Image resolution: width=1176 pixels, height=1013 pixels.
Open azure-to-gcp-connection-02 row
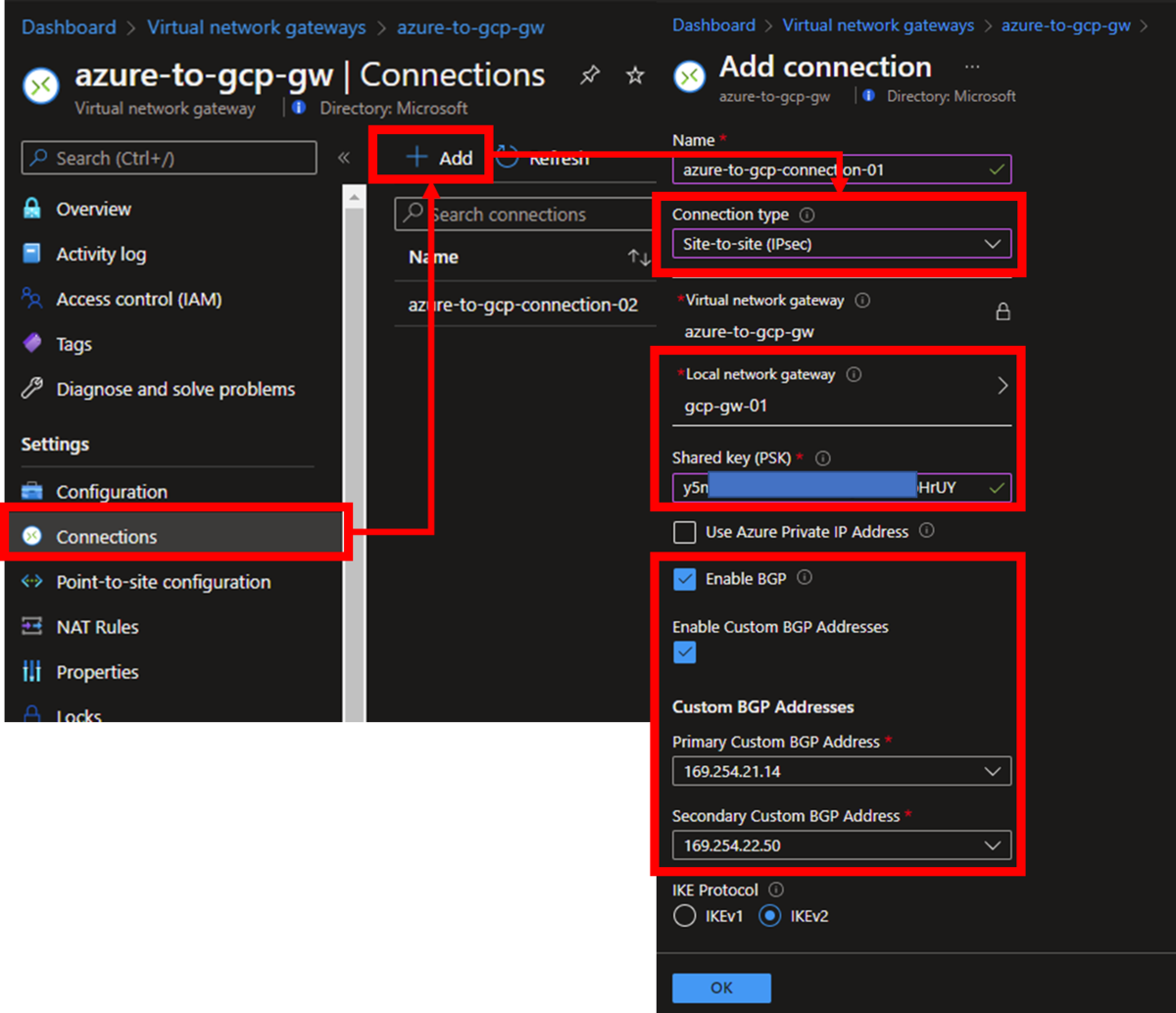coord(523,305)
